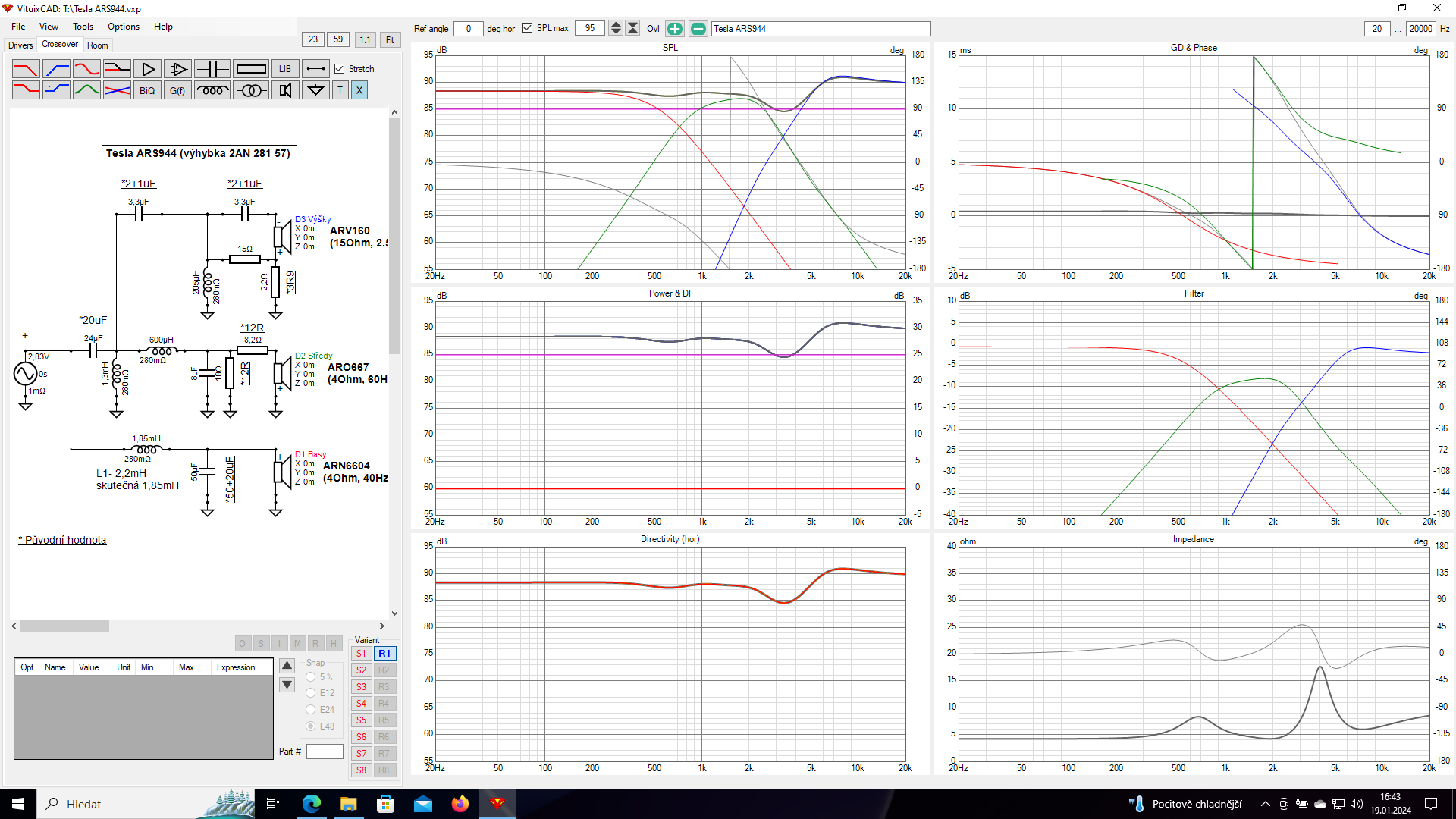This screenshot has width=1456, height=819.
Task: Select variant S2 button
Action: tap(361, 670)
